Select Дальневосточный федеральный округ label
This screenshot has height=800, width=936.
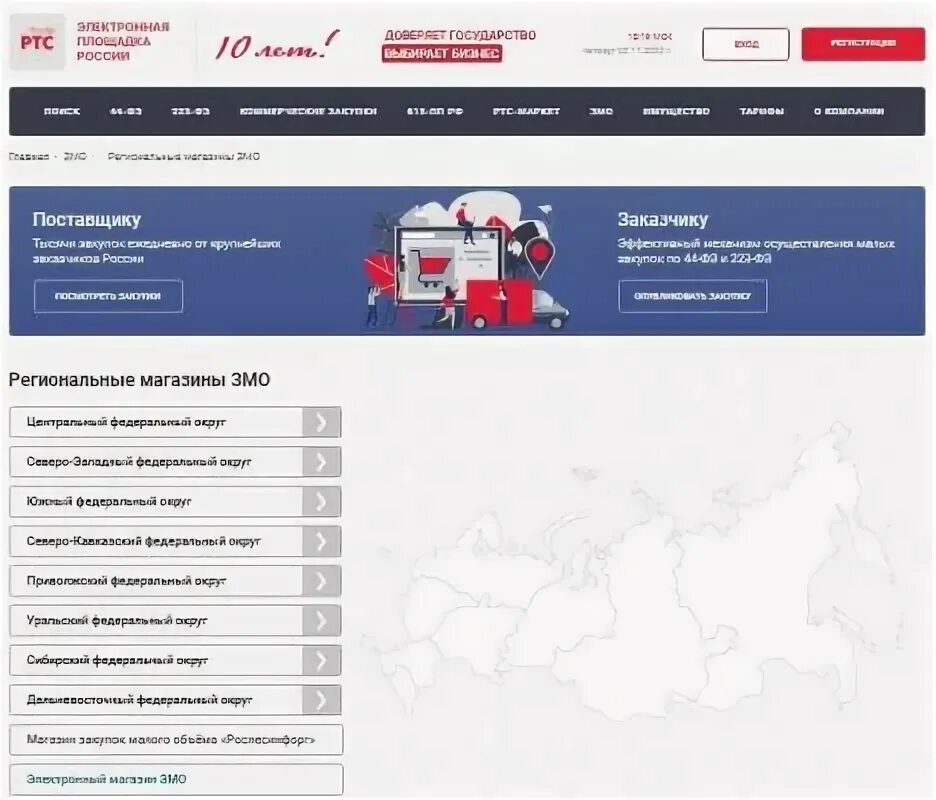coord(139,700)
